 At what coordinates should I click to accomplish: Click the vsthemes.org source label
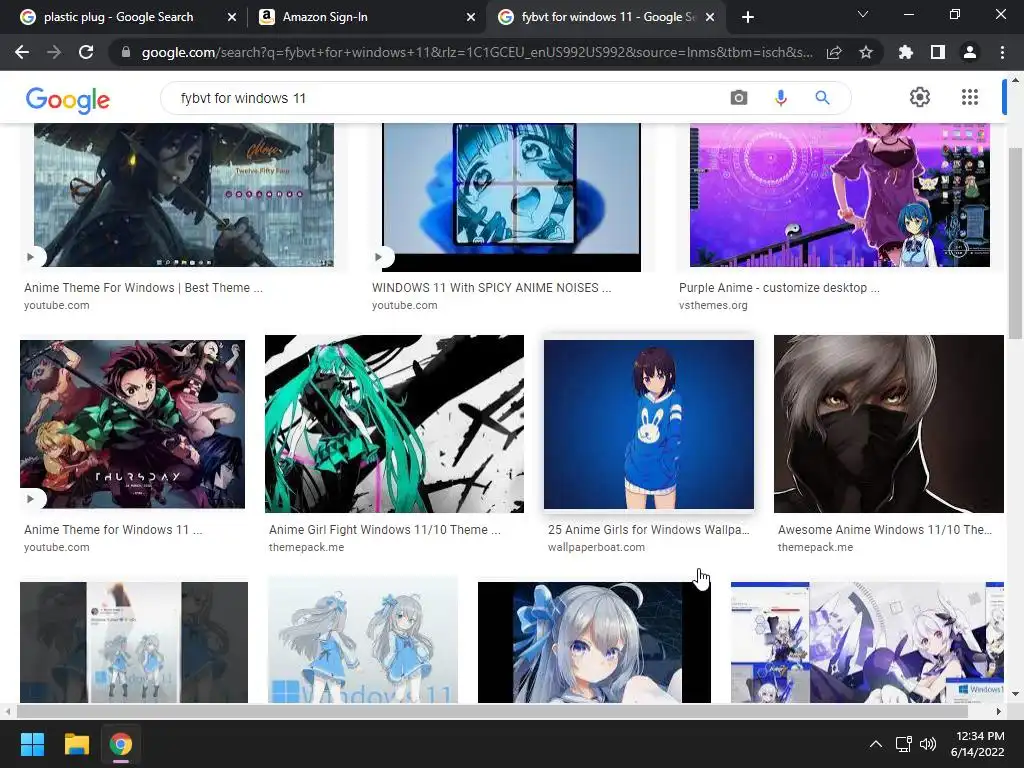tap(713, 305)
